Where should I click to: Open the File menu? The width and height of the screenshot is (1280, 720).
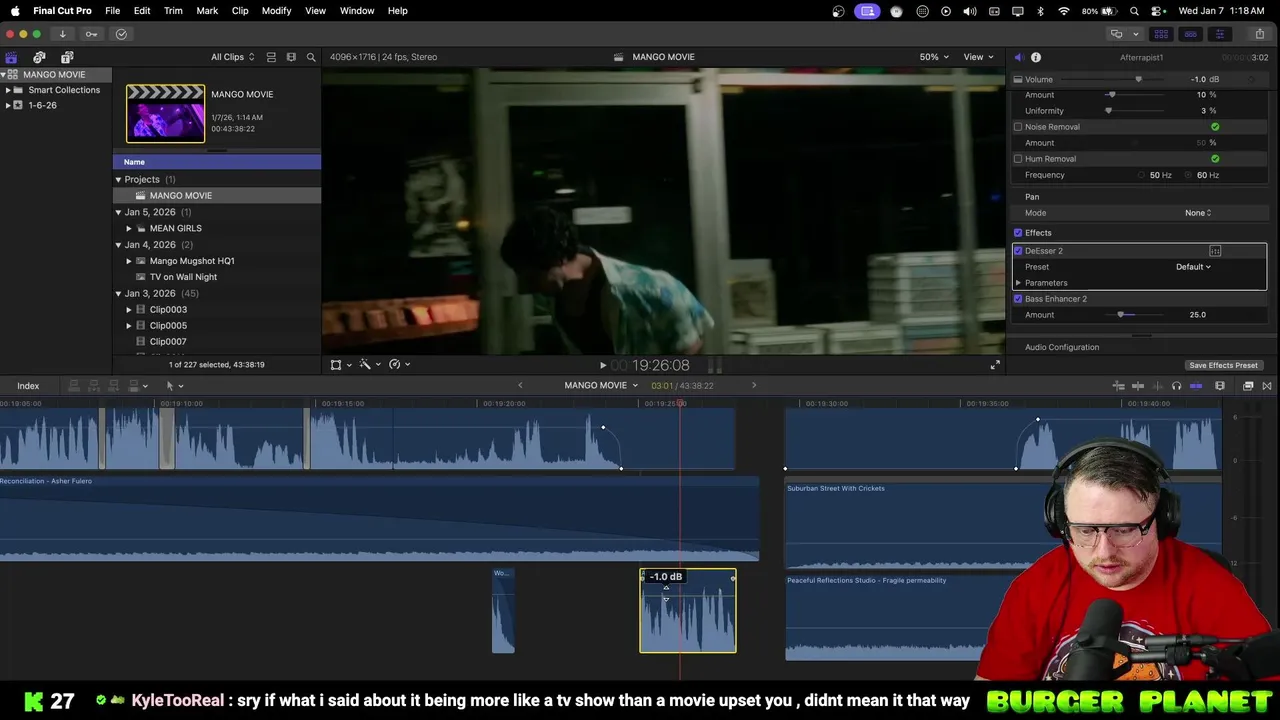113,11
